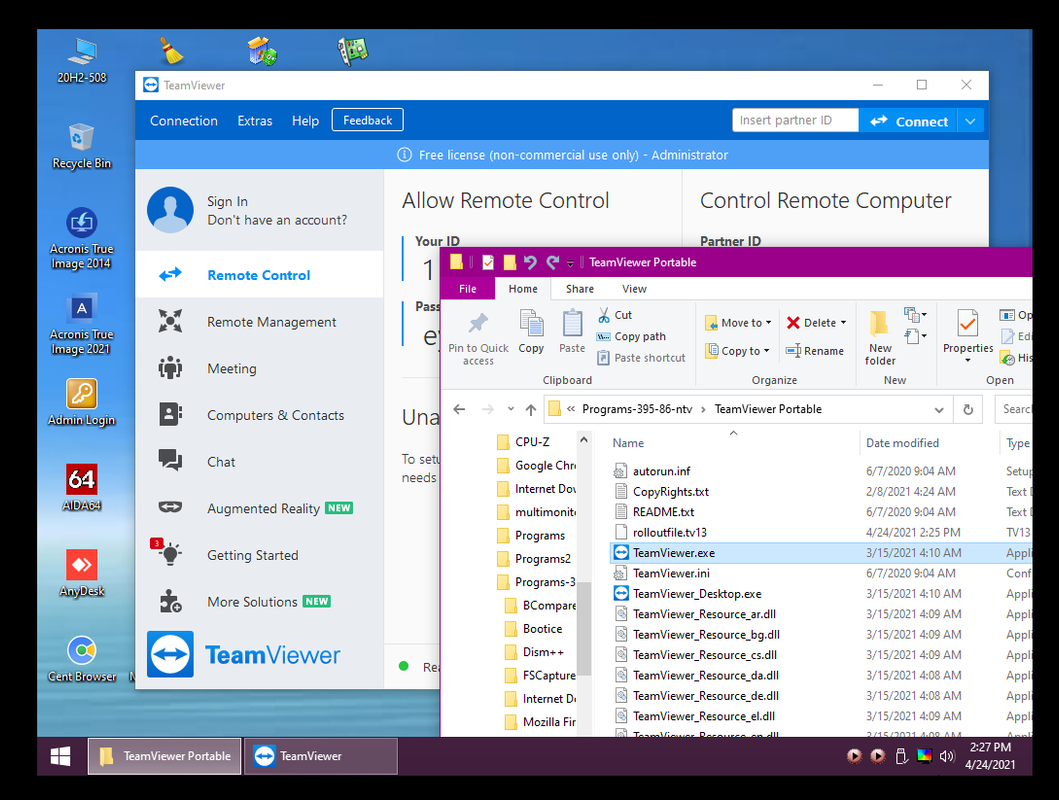1059x800 pixels.
Task: Click Paste shortcut in Explorer ribbon
Action: tap(642, 358)
